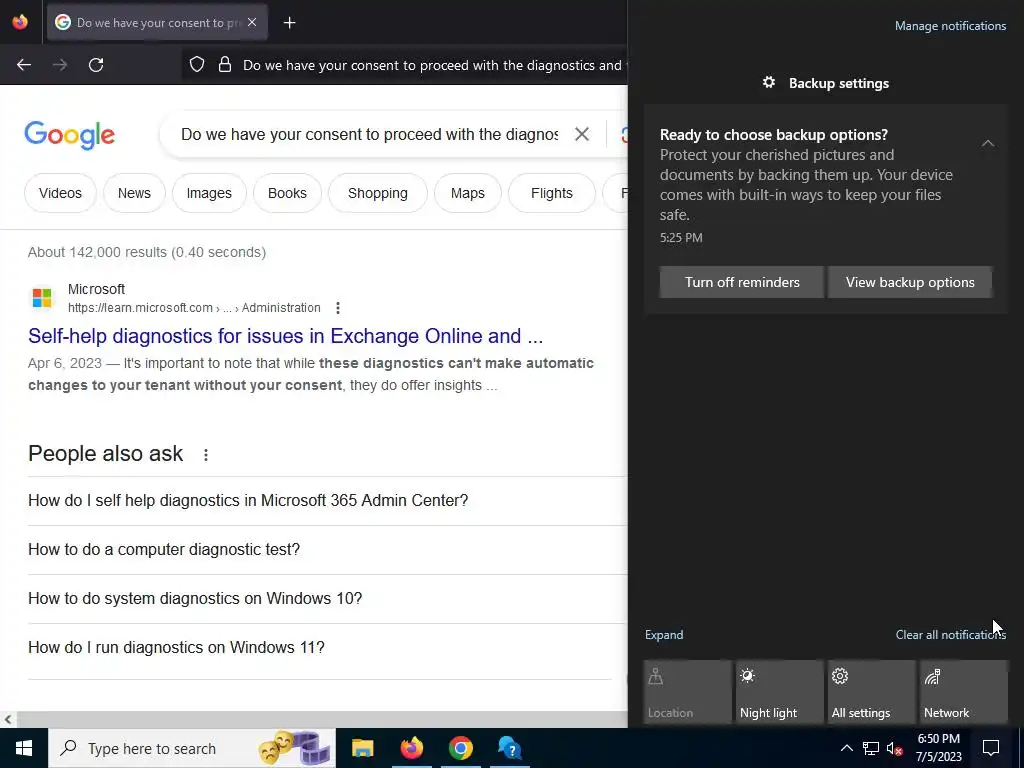
Task: Clear the Google search box text
Action: coord(581,135)
